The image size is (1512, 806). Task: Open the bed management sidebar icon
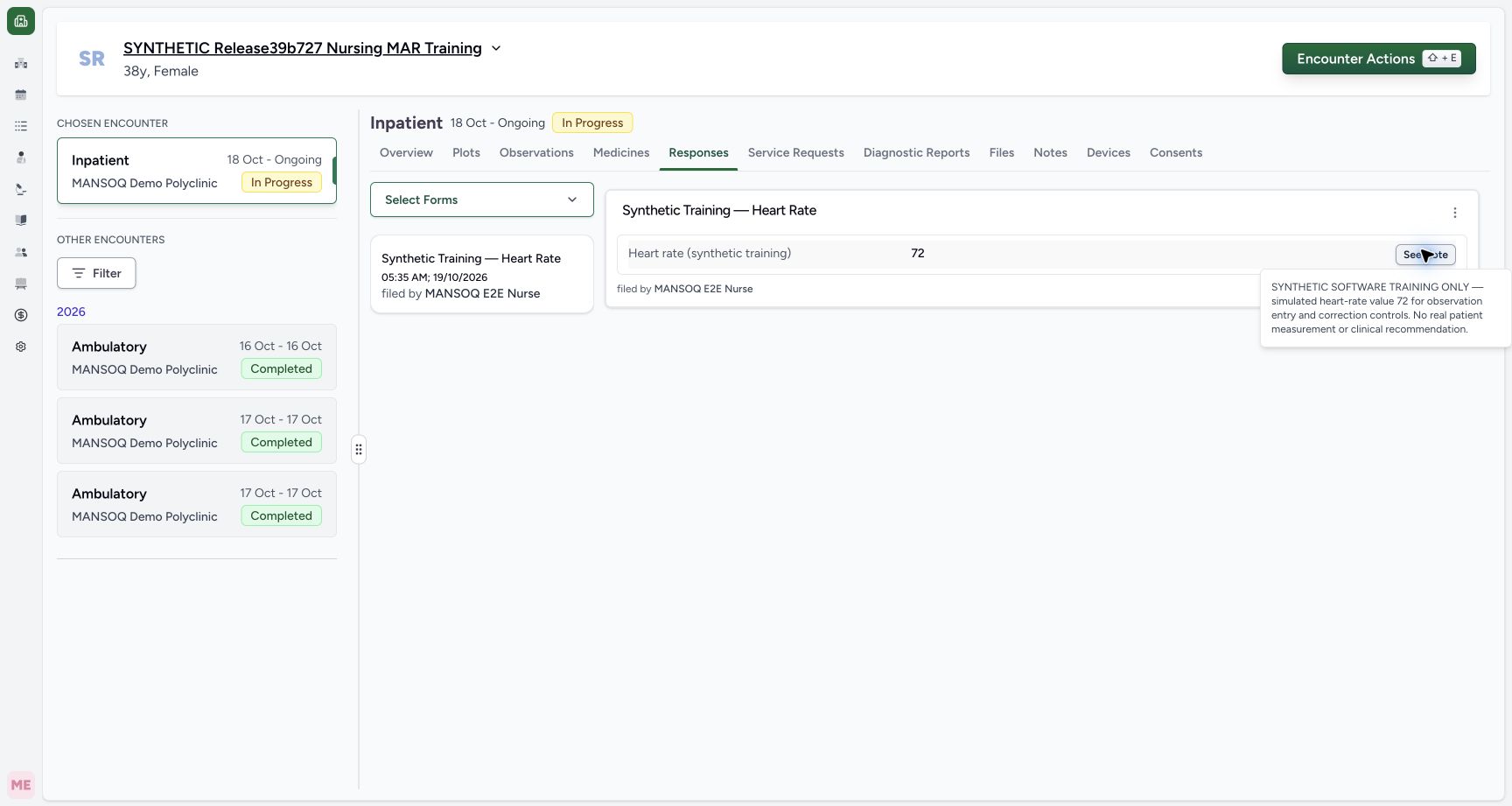(21, 284)
